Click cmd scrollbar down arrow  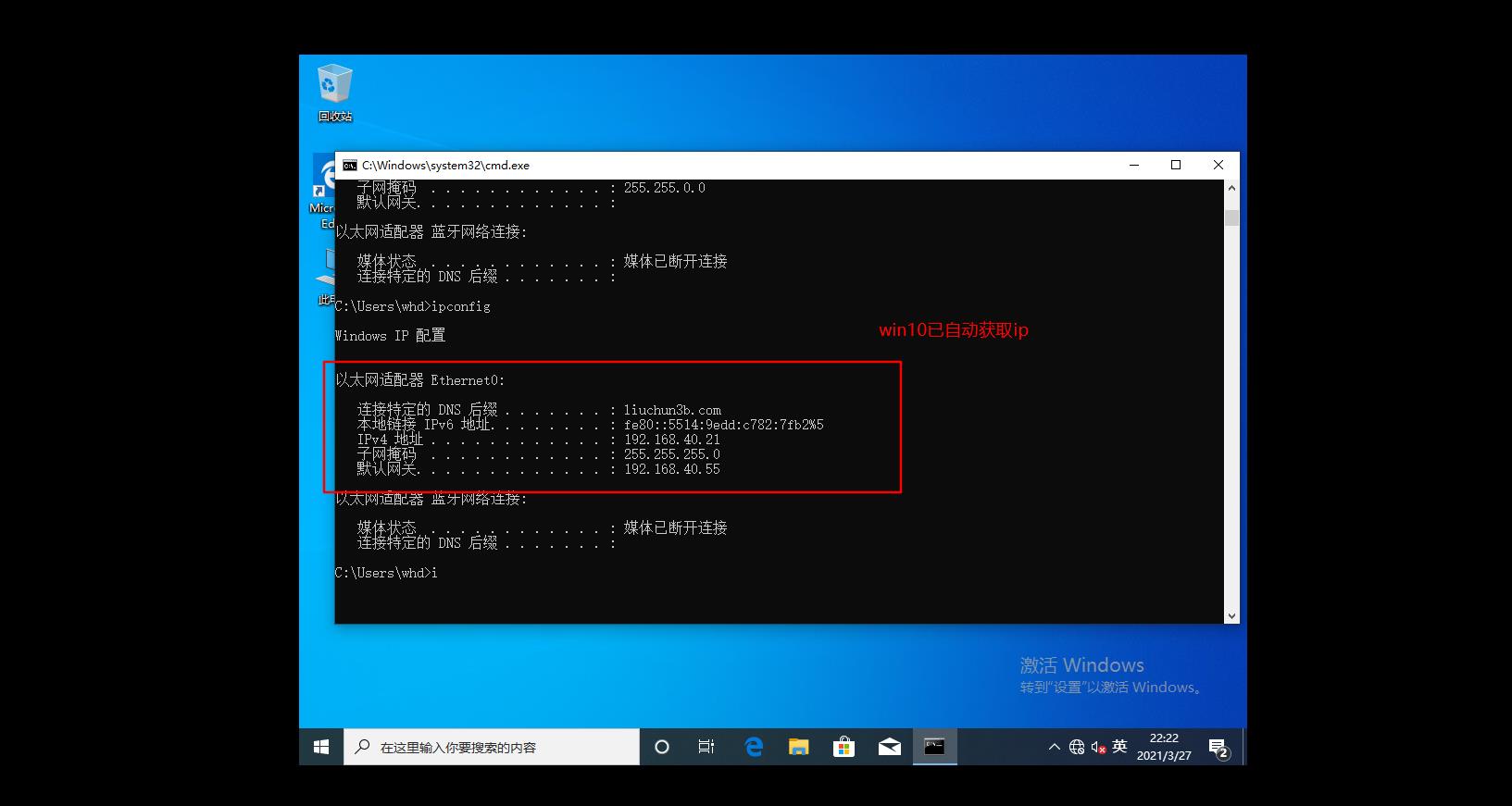(1231, 615)
